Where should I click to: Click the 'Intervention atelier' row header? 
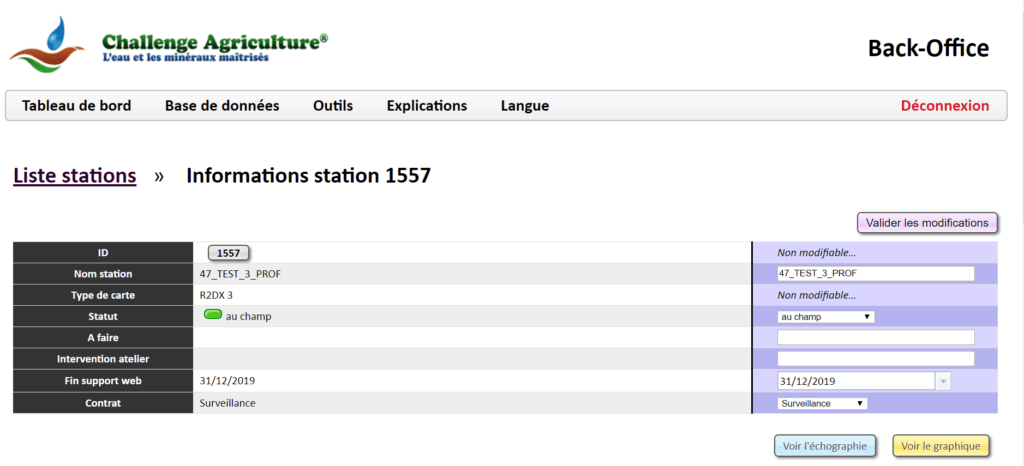103,359
